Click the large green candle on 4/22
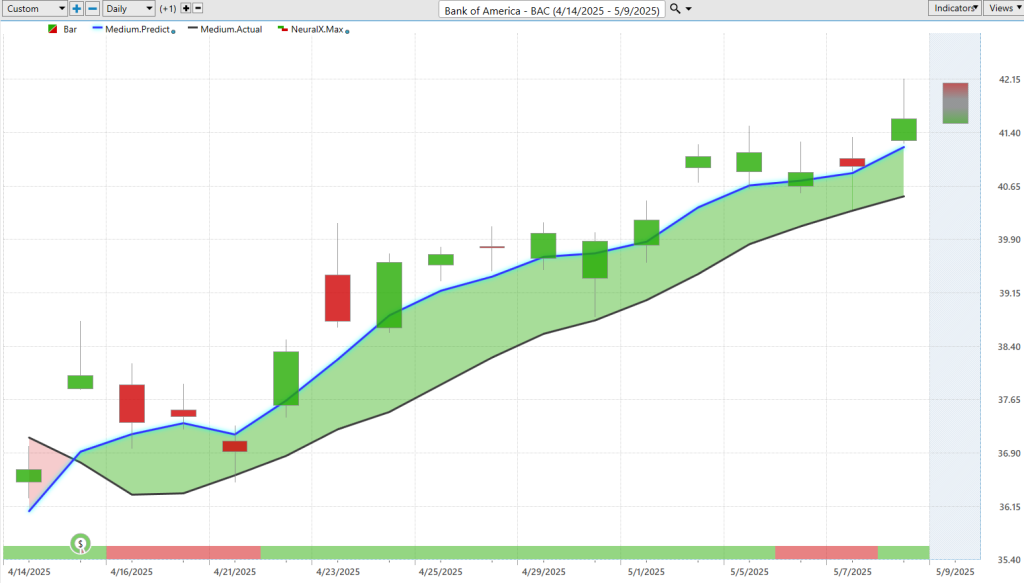This screenshot has height=583, width=1024. point(286,379)
